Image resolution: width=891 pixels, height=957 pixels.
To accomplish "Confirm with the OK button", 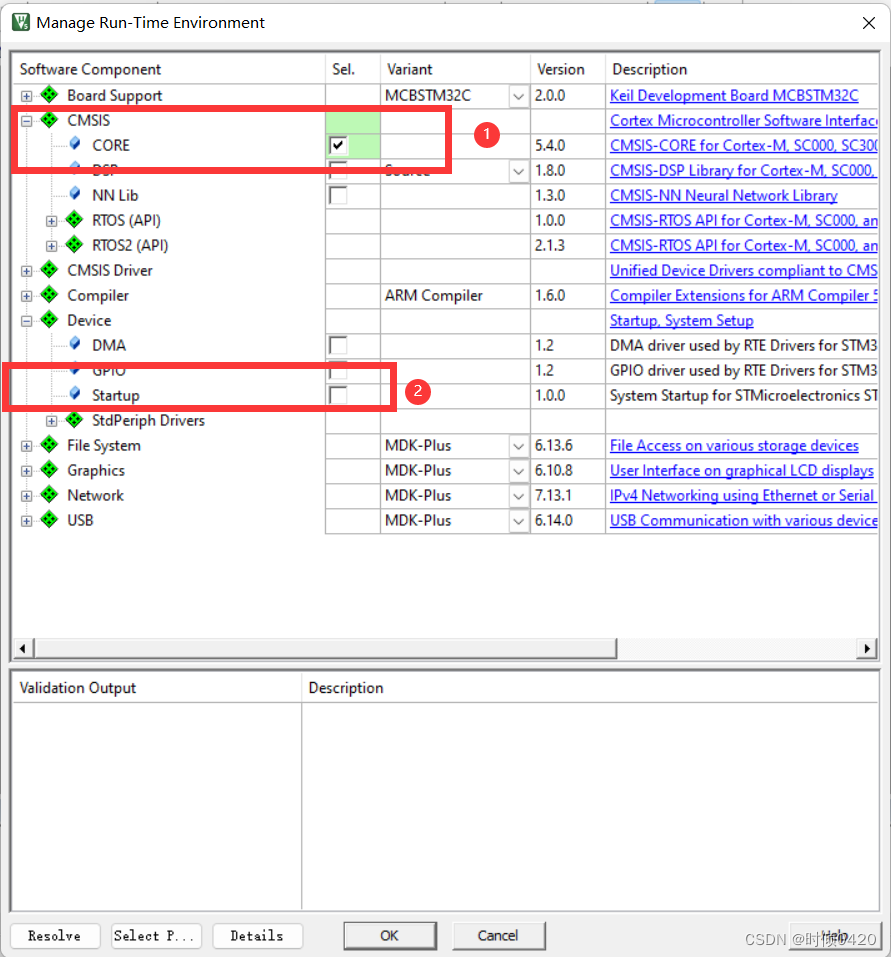I will pyautogui.click(x=390, y=936).
